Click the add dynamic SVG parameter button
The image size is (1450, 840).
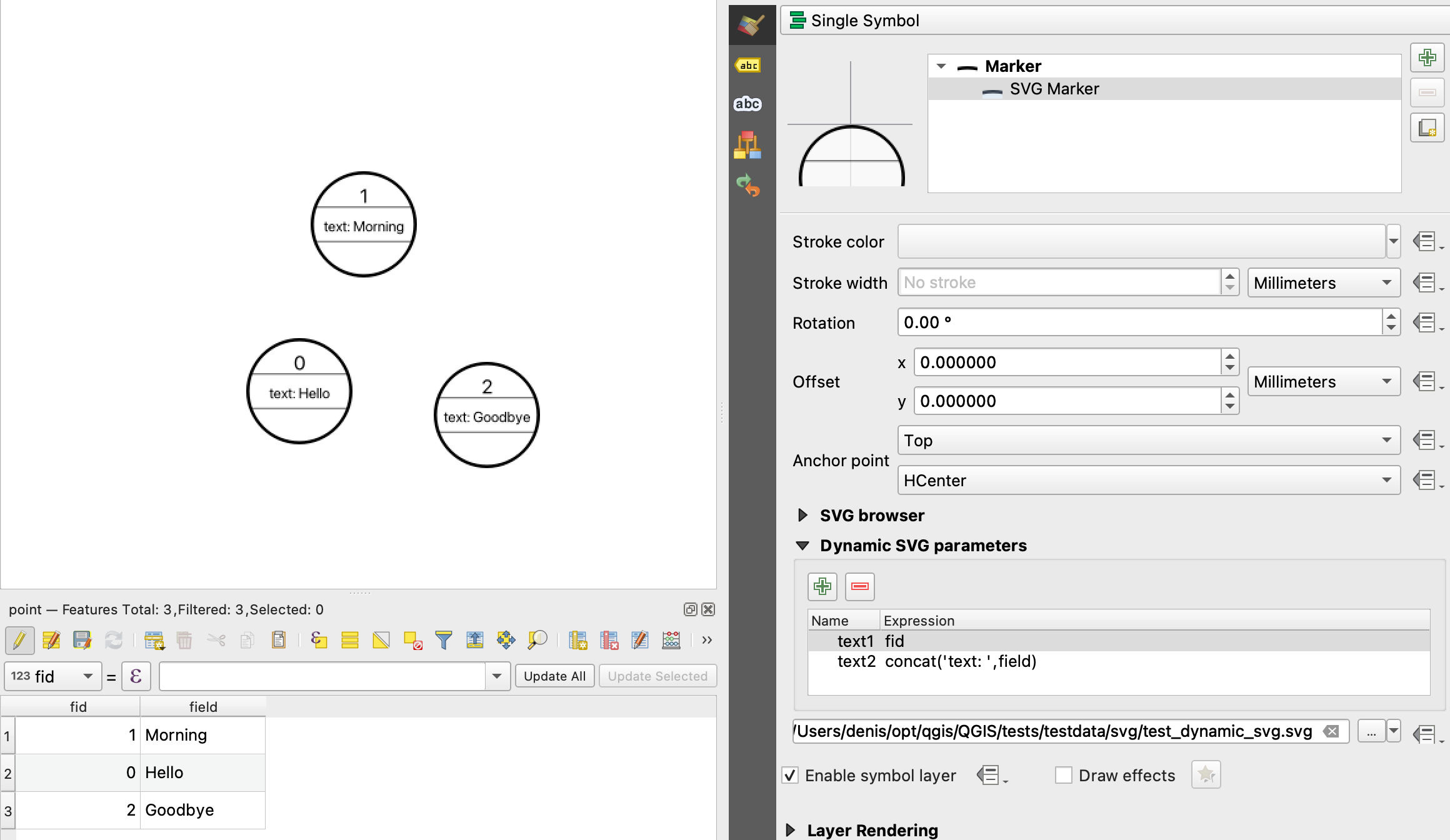tap(822, 586)
